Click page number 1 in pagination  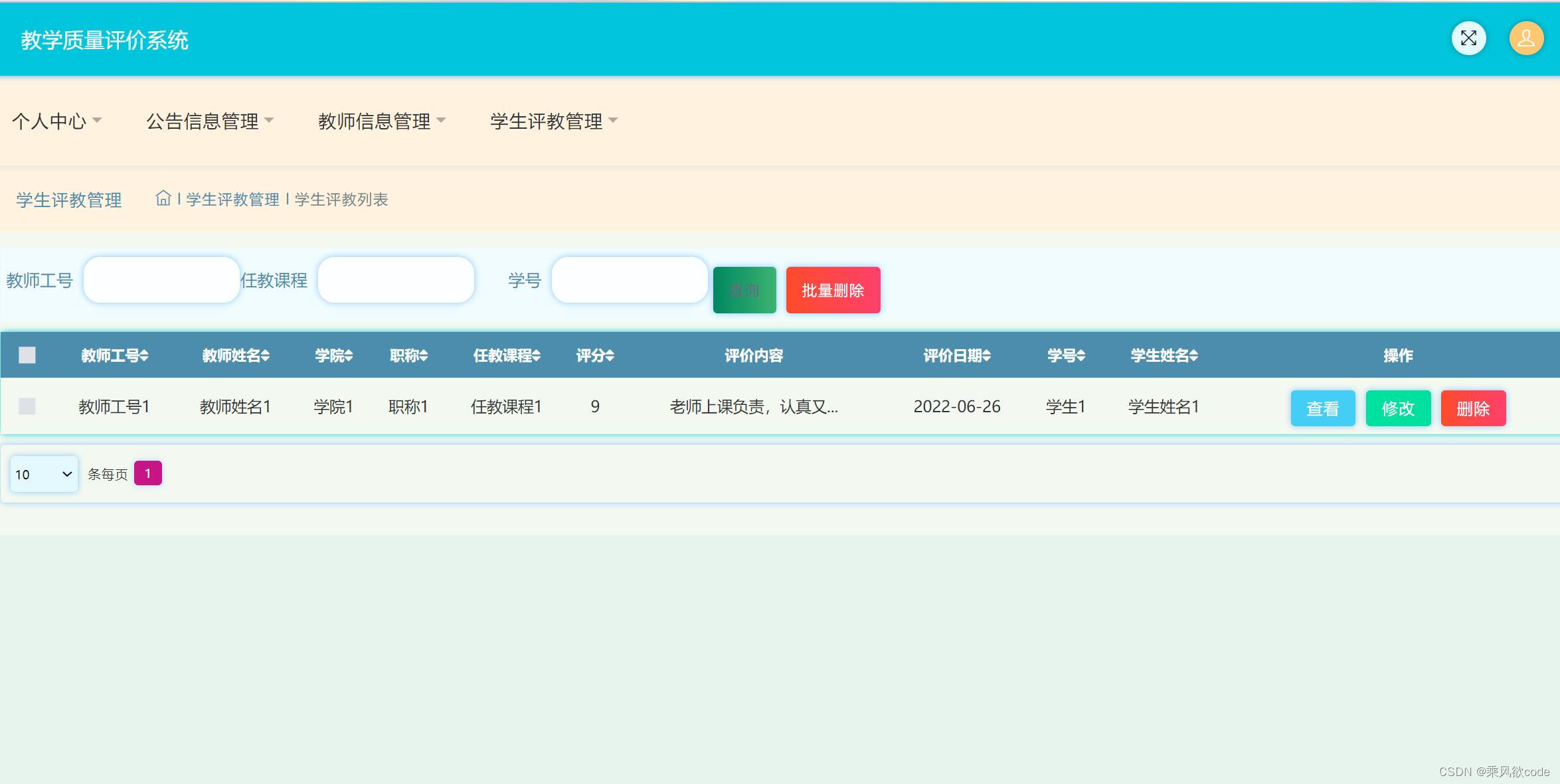click(148, 473)
